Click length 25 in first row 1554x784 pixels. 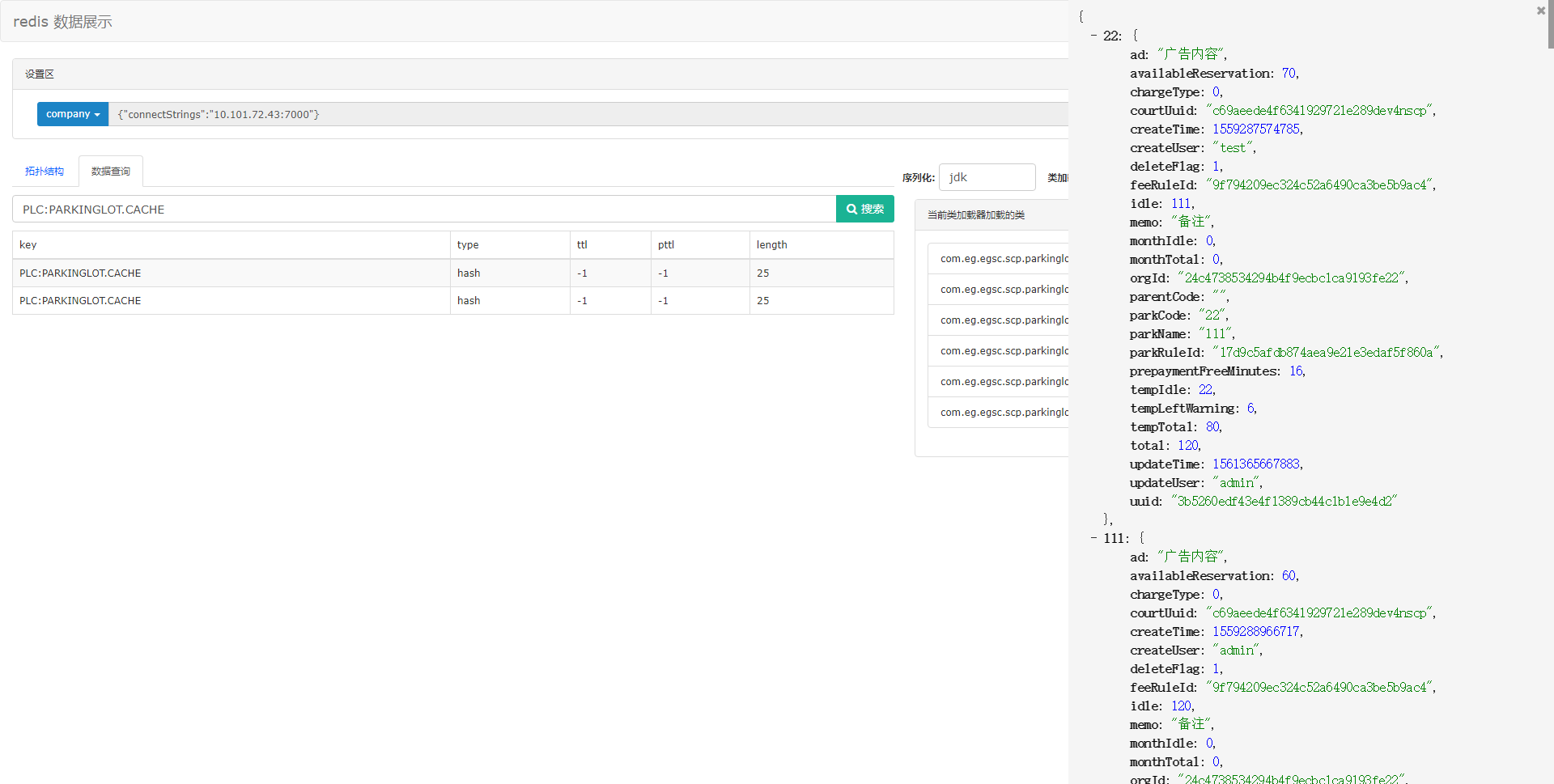[763, 273]
